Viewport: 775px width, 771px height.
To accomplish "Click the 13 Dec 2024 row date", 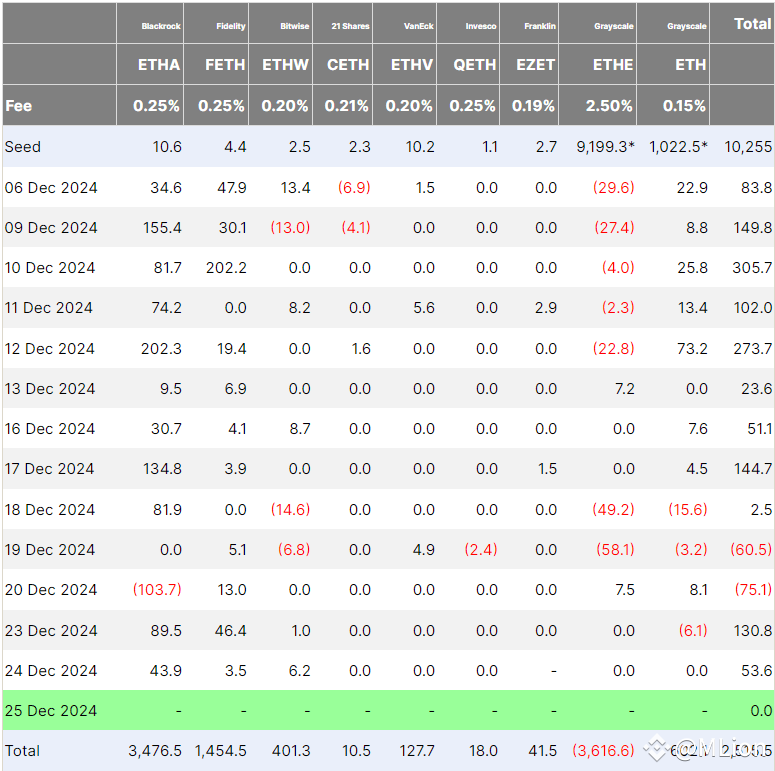I will [x=50, y=389].
